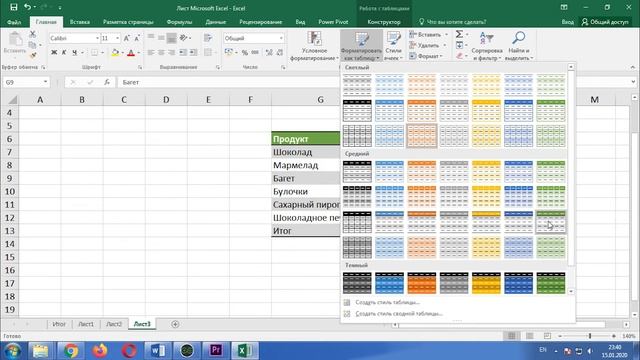The width and height of the screenshot is (640, 360).
Task: Undo the last action in the toolbar
Action: coord(27,7)
